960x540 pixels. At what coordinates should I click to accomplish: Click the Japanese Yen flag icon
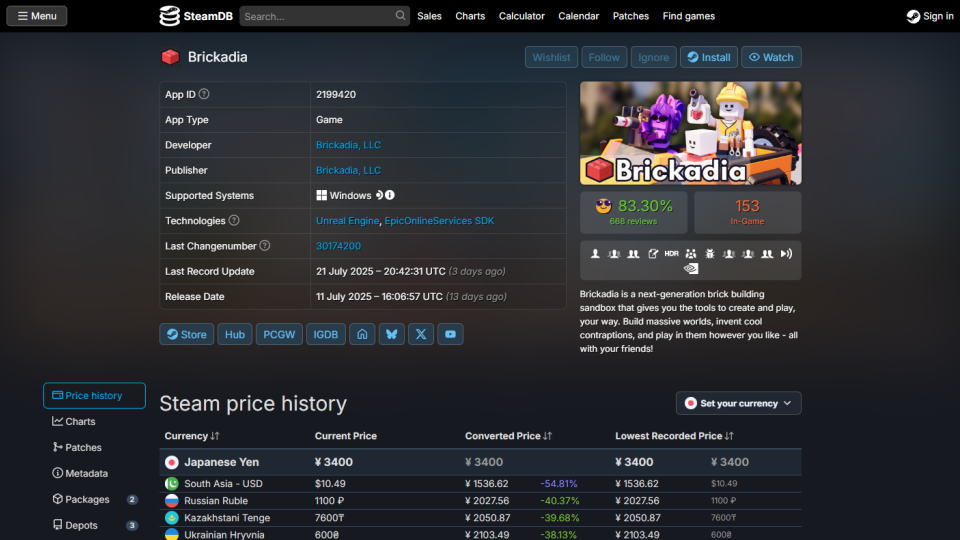click(x=172, y=462)
